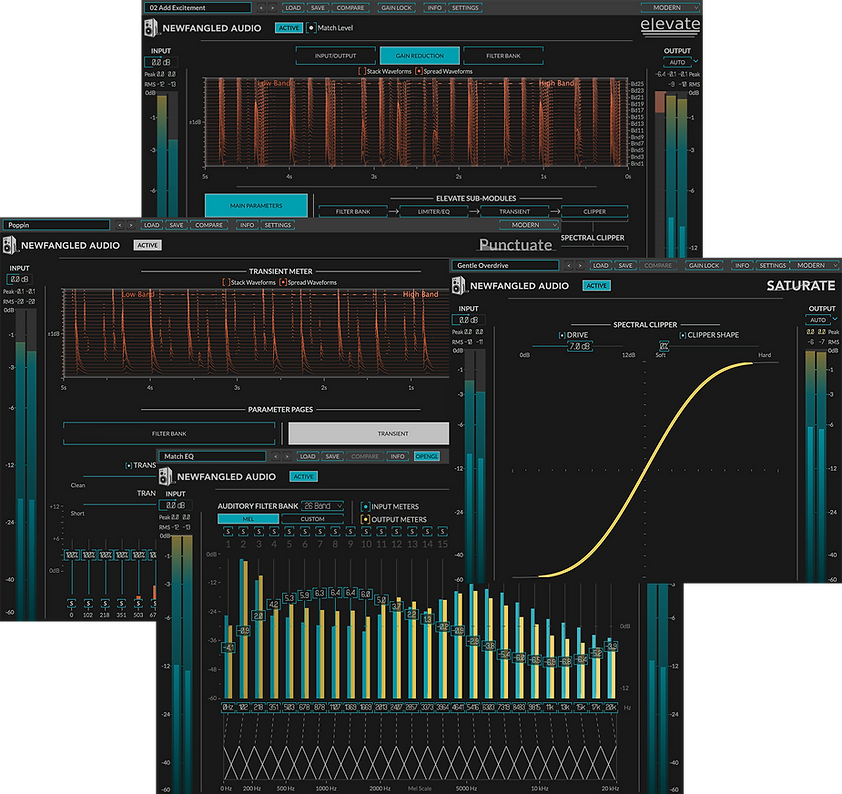Solo the 351 Hz band in Punctuate
Image resolution: width=842 pixels, height=794 pixels.
(121, 603)
